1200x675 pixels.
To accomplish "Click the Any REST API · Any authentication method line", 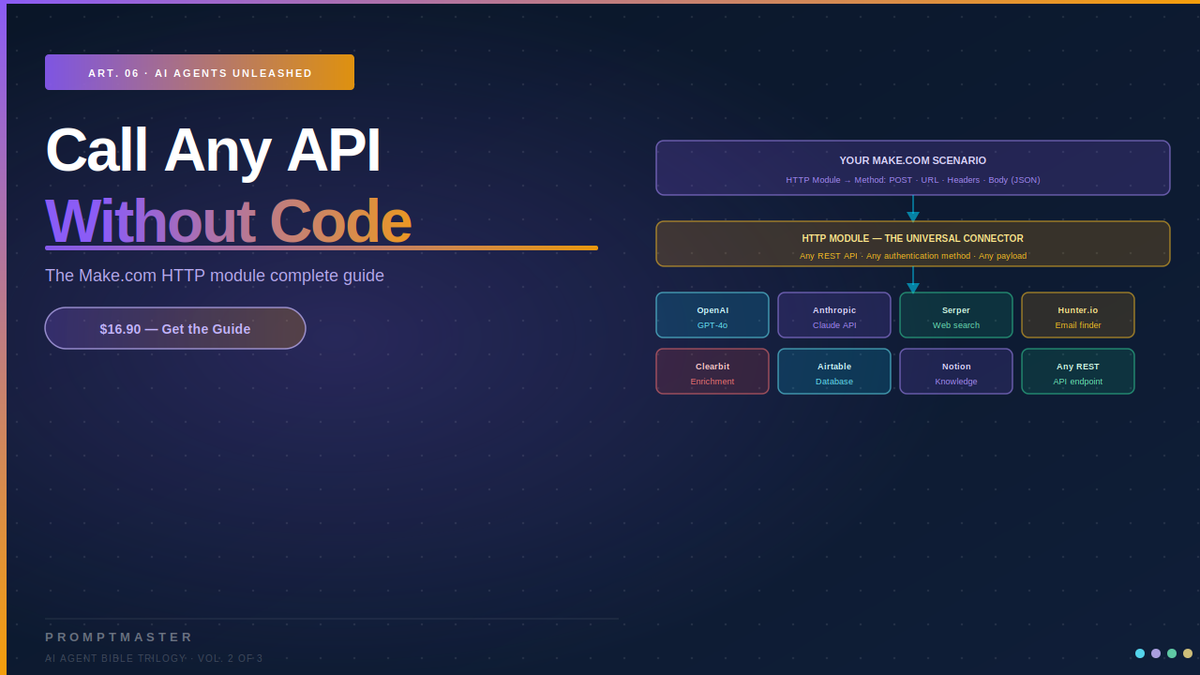I will (913, 256).
